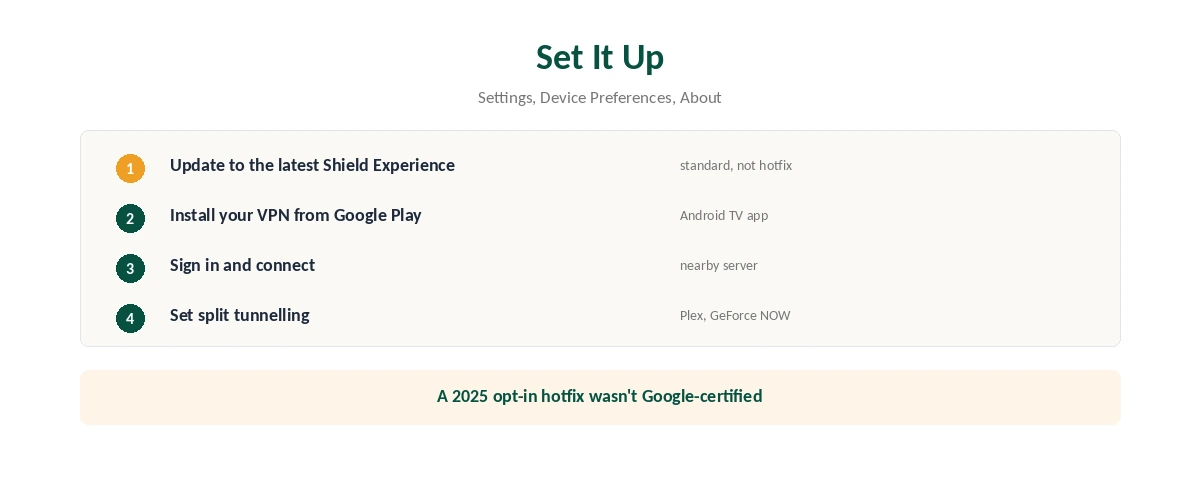Click the 'Settings, Device Preferences, About' subtitle
Screen dimensions: 1200x500
[600, 97]
